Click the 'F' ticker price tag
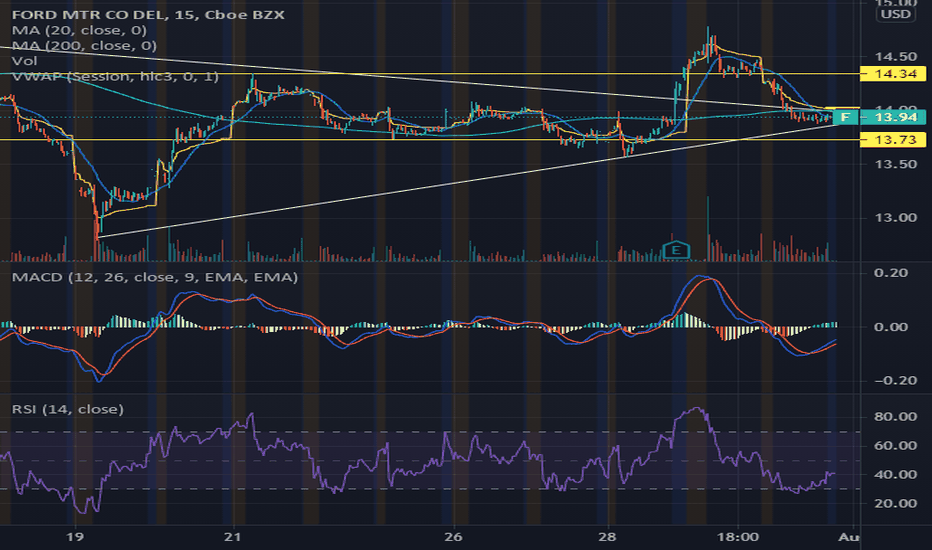This screenshot has height=550, width=932. pyautogui.click(x=845, y=117)
